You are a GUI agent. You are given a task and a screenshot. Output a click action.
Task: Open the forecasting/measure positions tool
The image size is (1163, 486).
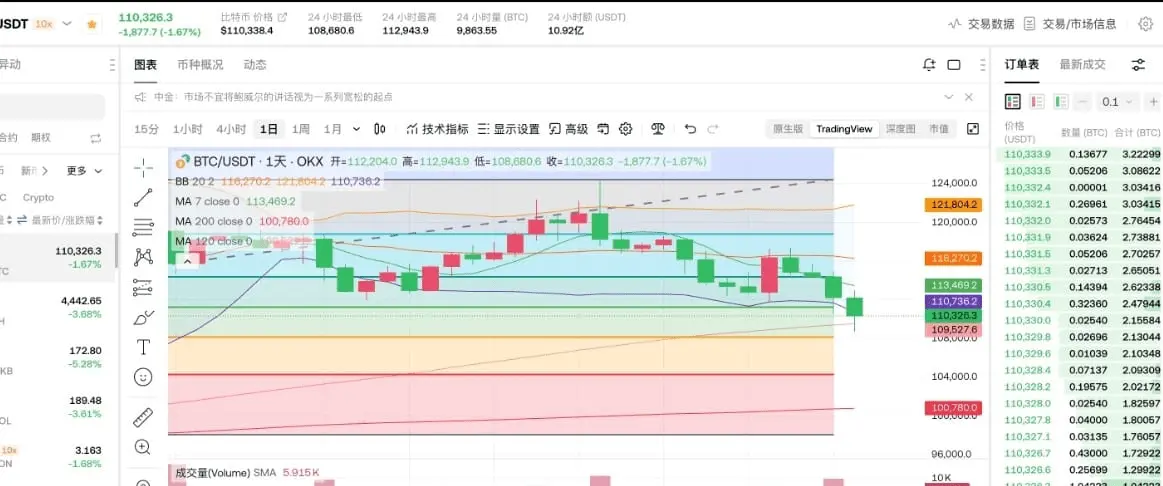(143, 287)
